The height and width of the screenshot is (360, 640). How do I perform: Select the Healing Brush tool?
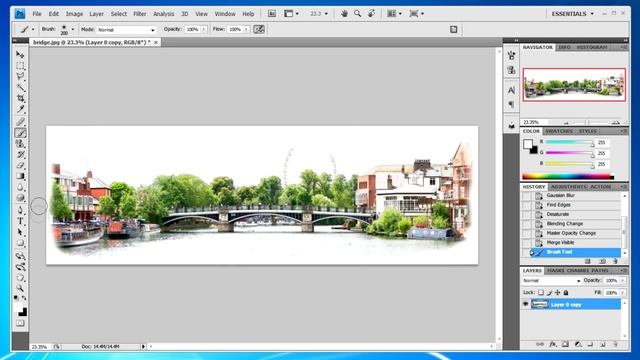click(x=20, y=122)
